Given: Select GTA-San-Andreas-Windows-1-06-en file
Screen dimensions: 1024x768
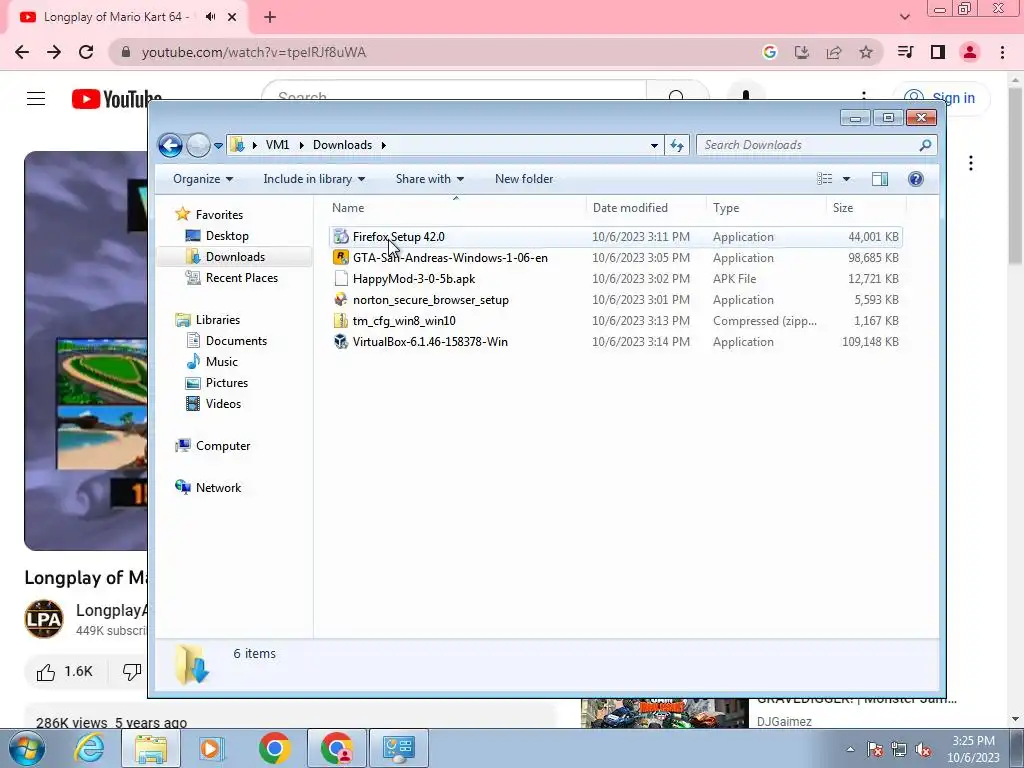Looking at the screenshot, I should click(x=616, y=258).
